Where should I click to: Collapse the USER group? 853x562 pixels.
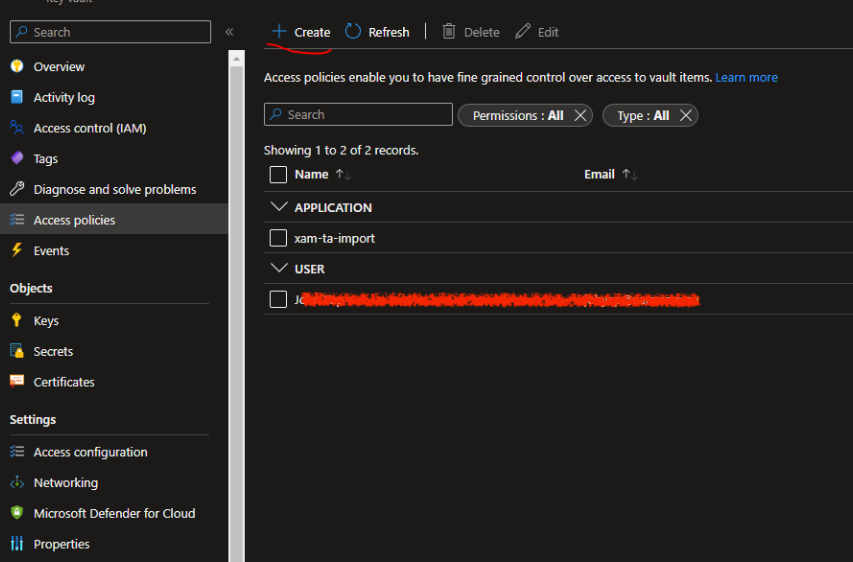click(278, 268)
